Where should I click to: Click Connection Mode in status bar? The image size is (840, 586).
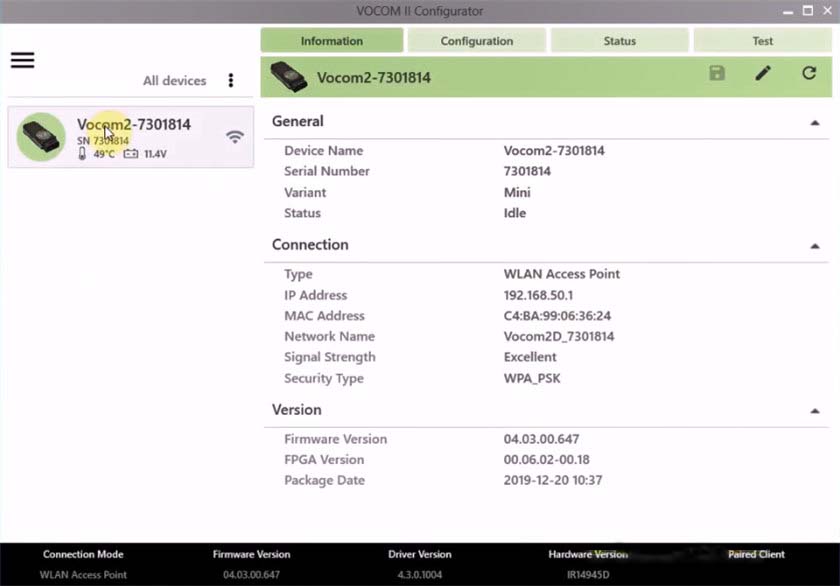pyautogui.click(x=83, y=554)
